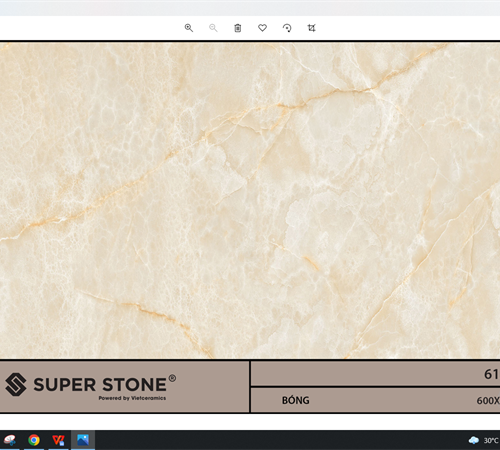
Task: Rotate the image using rotate icon
Action: (287, 28)
